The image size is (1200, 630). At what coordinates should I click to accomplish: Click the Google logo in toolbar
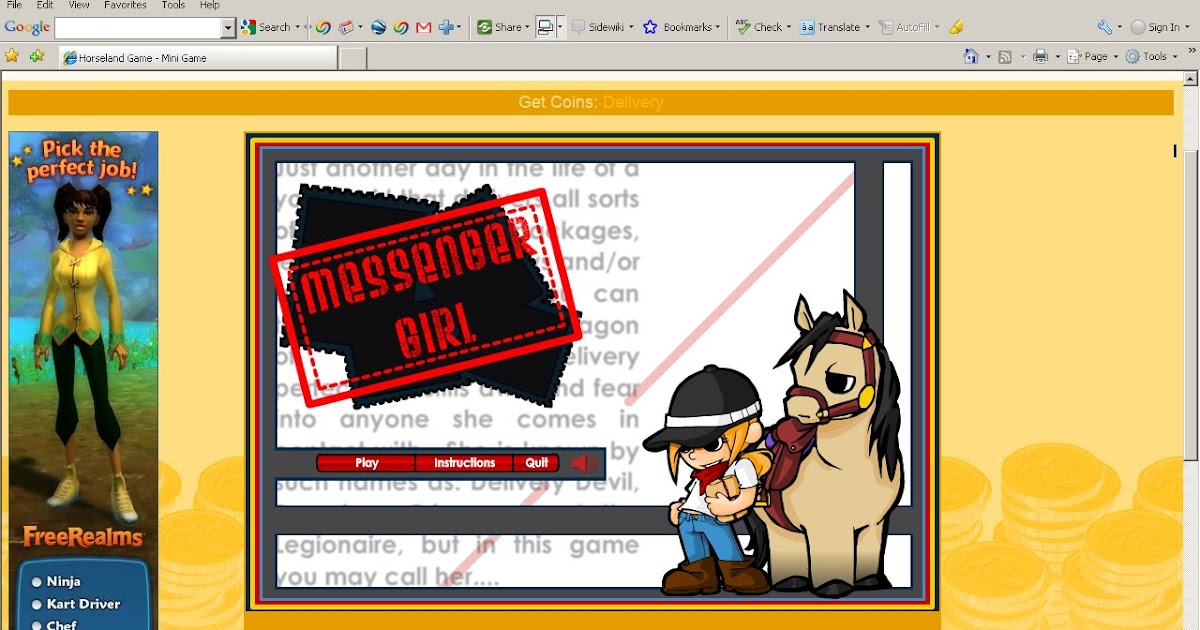pyautogui.click(x=27, y=27)
